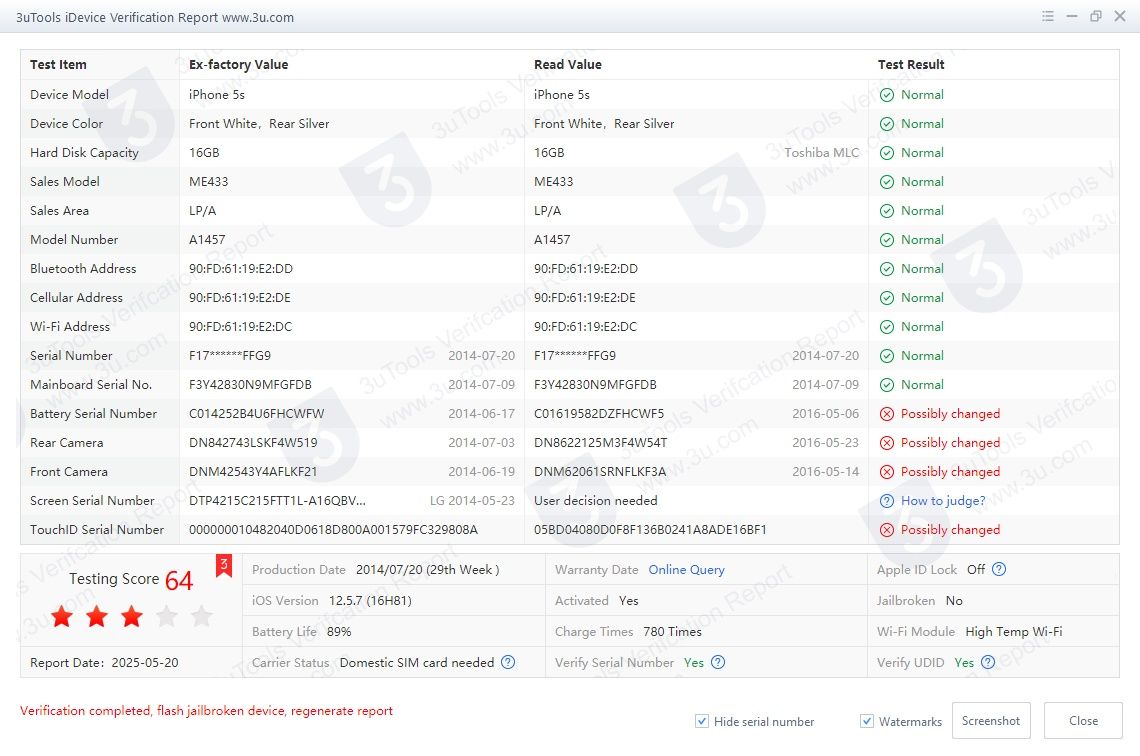Click the green check icon in Sales Model row

click(887, 182)
